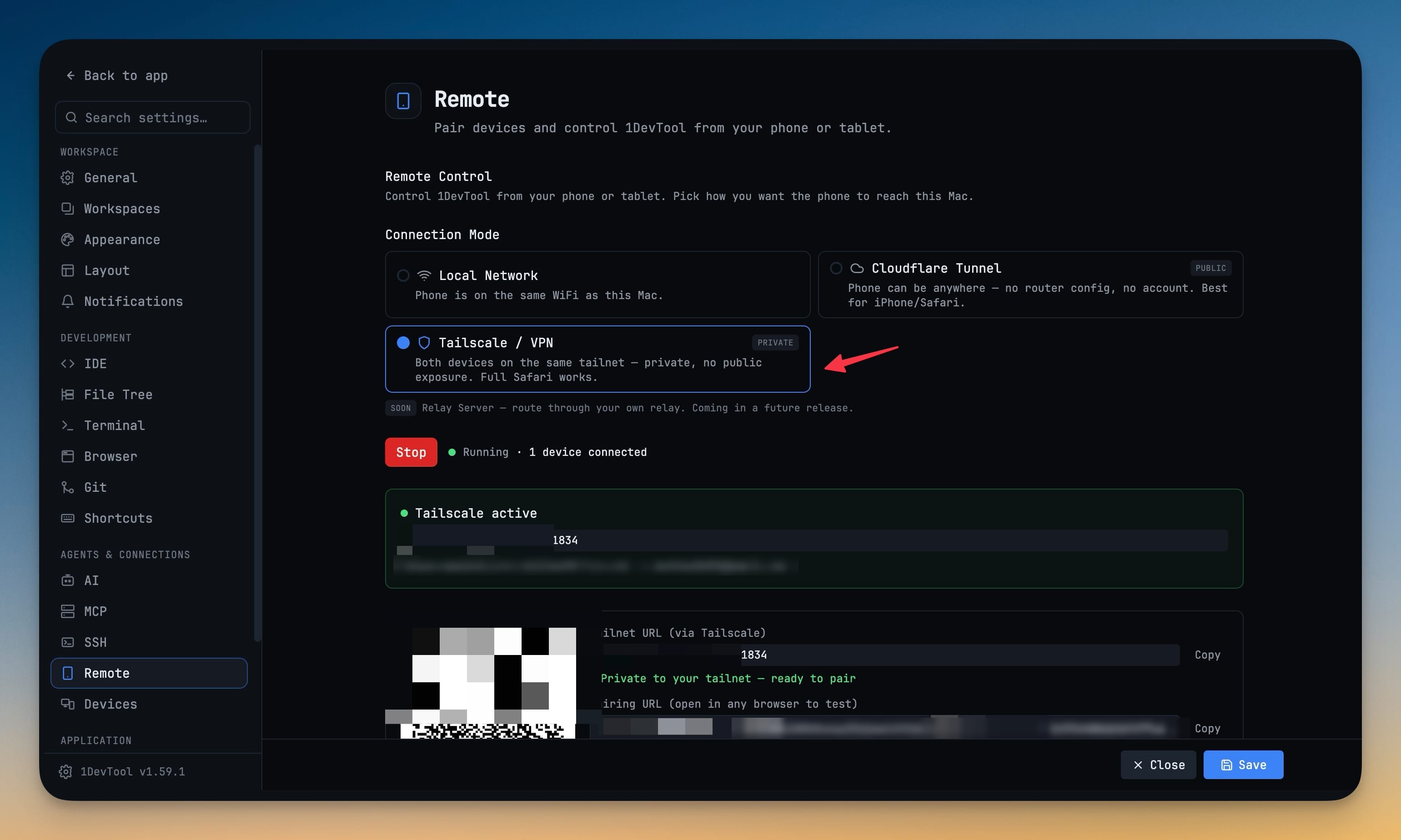The height and width of the screenshot is (840, 1401).
Task: Click the search magnifier icon in sidebar
Action: pos(71,117)
